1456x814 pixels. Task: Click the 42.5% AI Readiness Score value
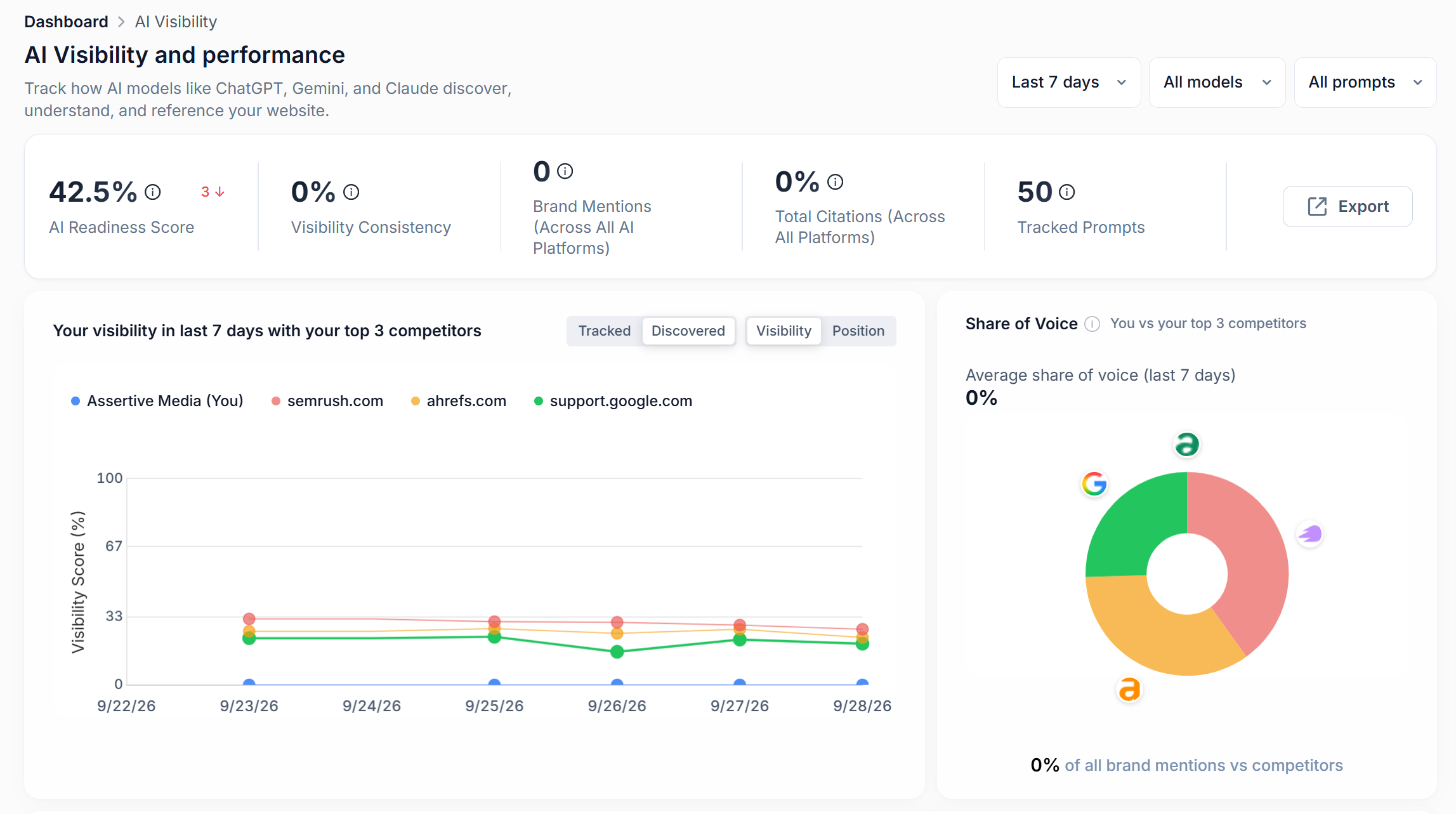point(93,192)
